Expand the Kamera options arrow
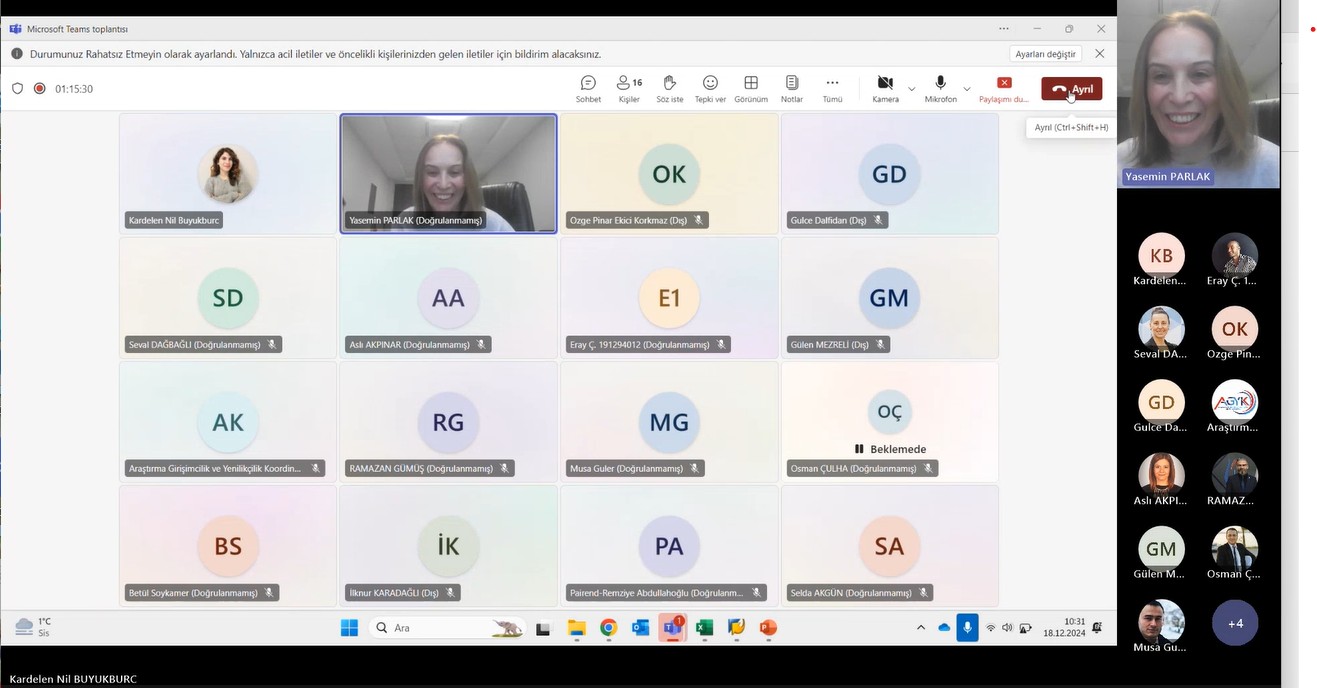This screenshot has height=688, width=1317. (911, 89)
